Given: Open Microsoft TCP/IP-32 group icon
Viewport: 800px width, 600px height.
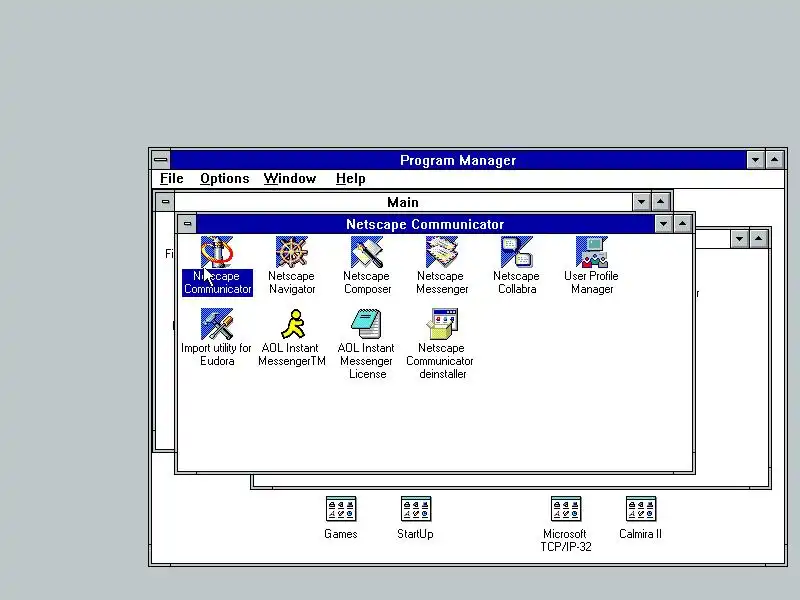Looking at the screenshot, I should 566,509.
